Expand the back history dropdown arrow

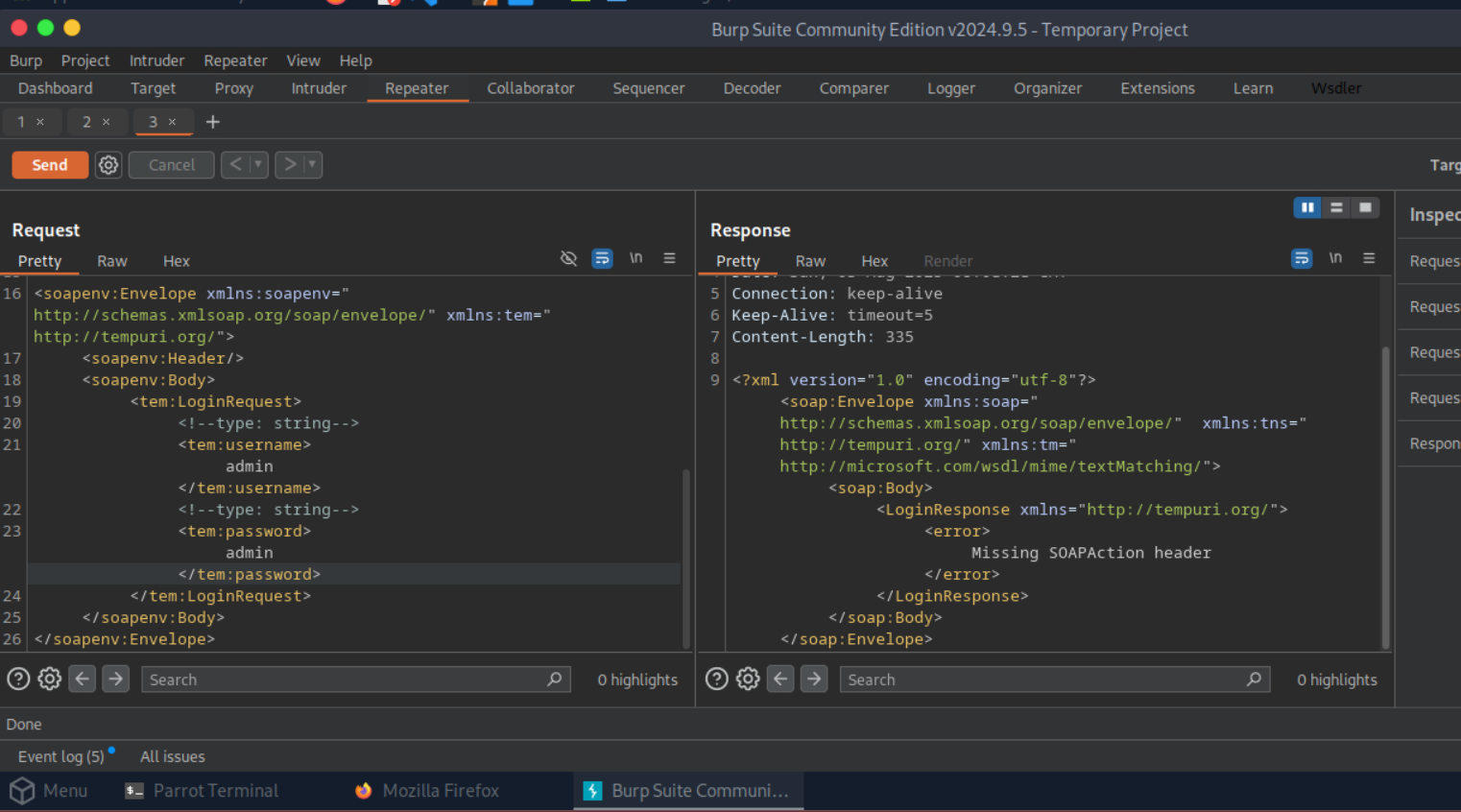click(x=257, y=165)
